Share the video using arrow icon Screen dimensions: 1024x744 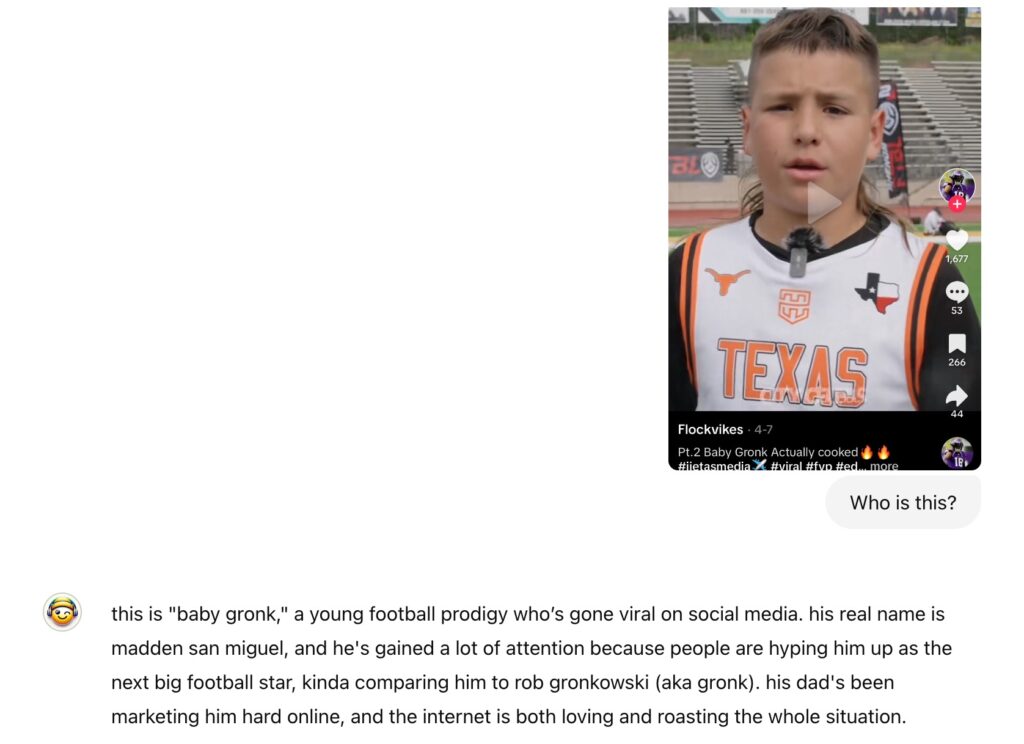957,395
